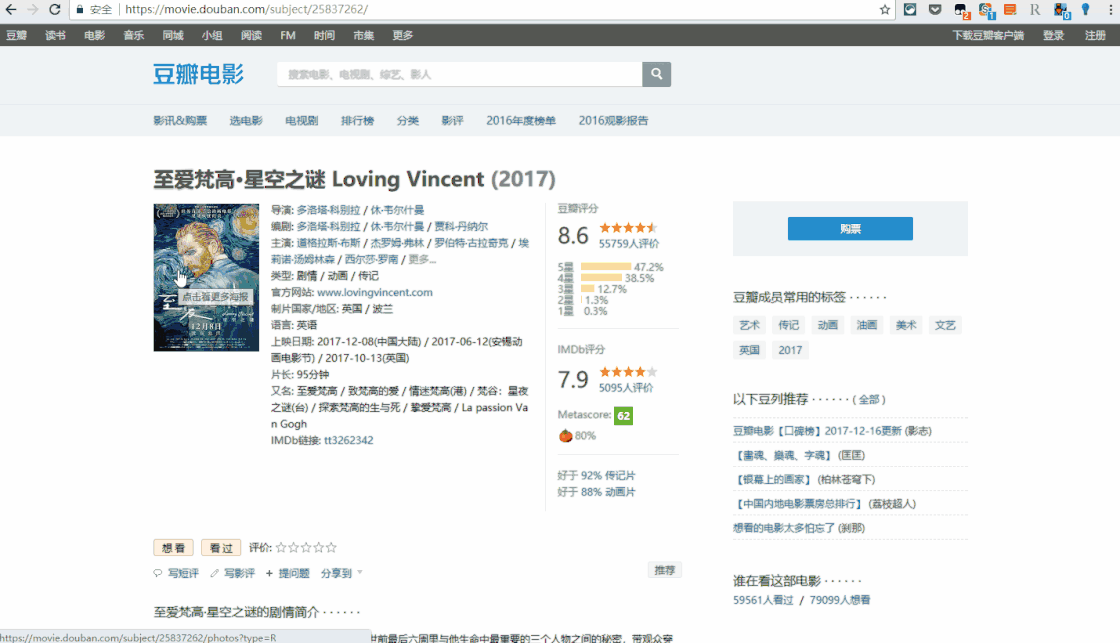Click the 看过 button
The image size is (1120, 643).
(x=221, y=548)
